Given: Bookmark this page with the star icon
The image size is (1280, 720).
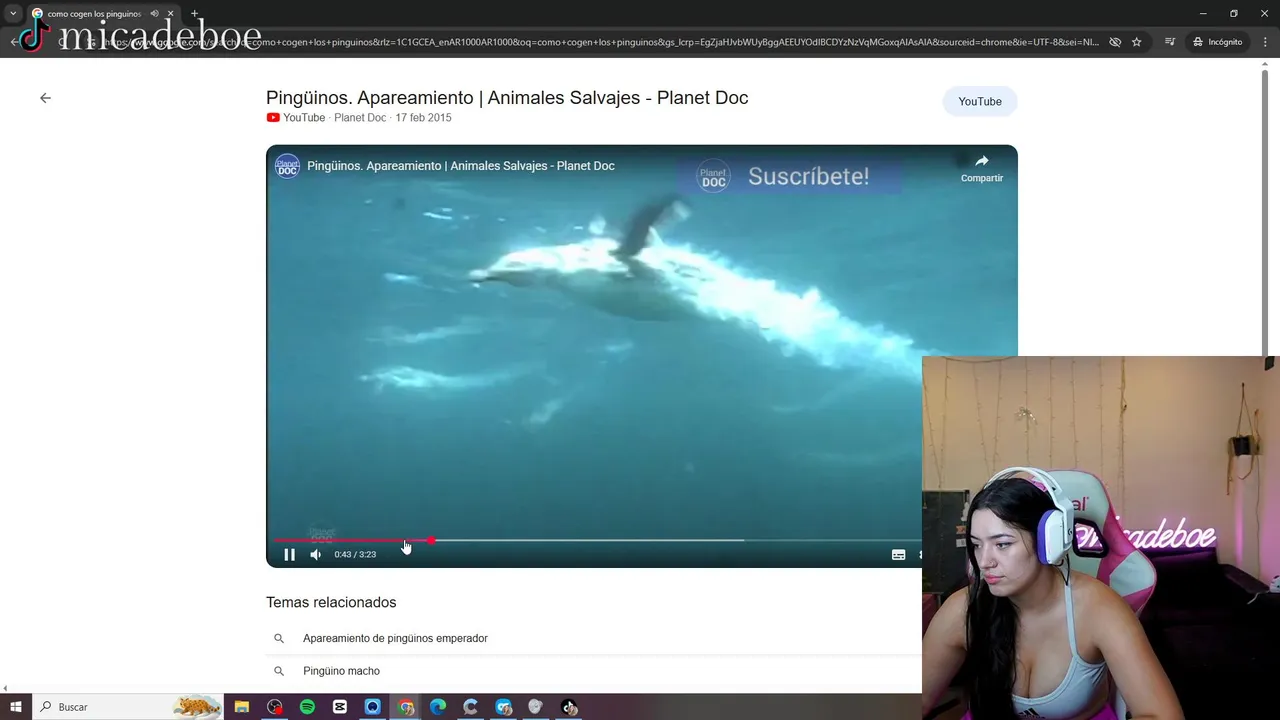Looking at the screenshot, I should 1137,42.
